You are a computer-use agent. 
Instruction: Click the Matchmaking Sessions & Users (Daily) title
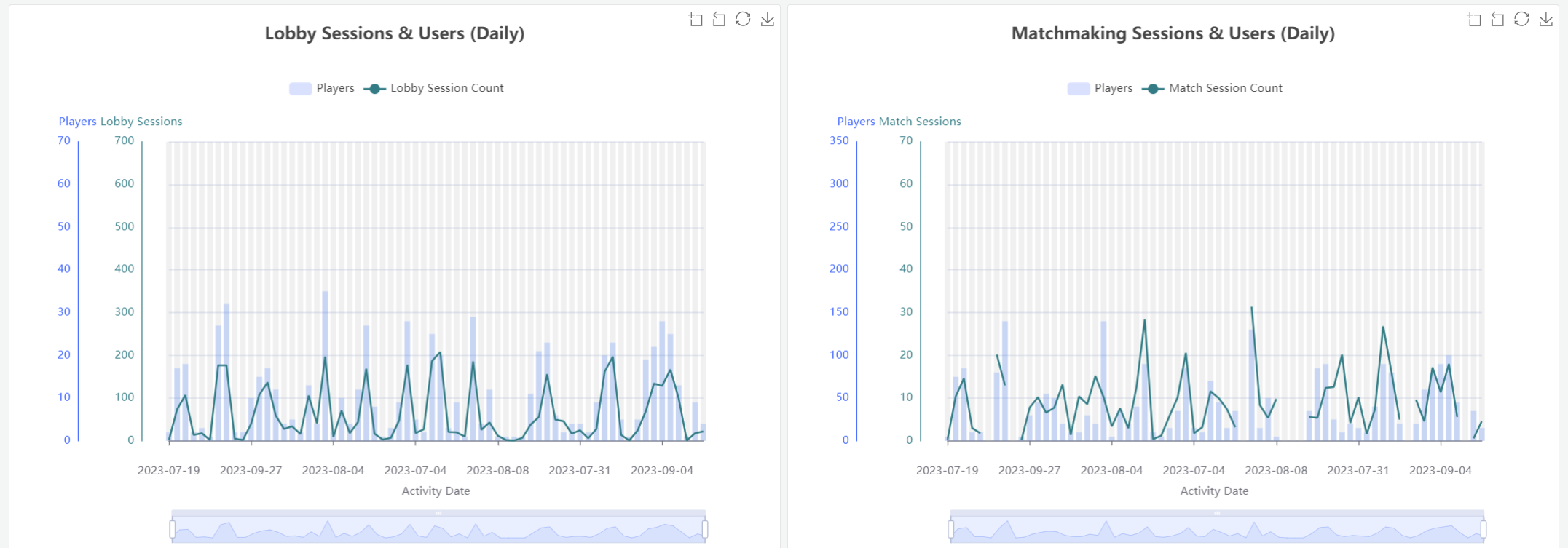[1173, 33]
